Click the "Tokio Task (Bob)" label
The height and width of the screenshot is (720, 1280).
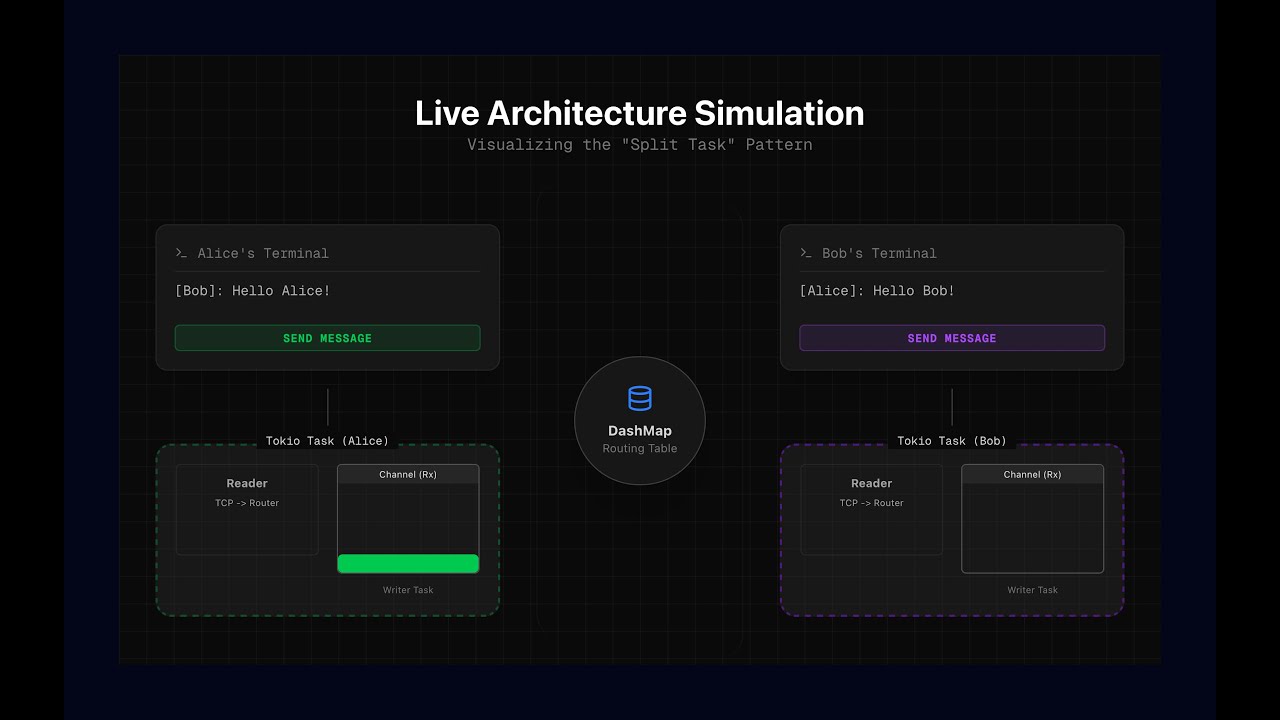[x=952, y=441]
